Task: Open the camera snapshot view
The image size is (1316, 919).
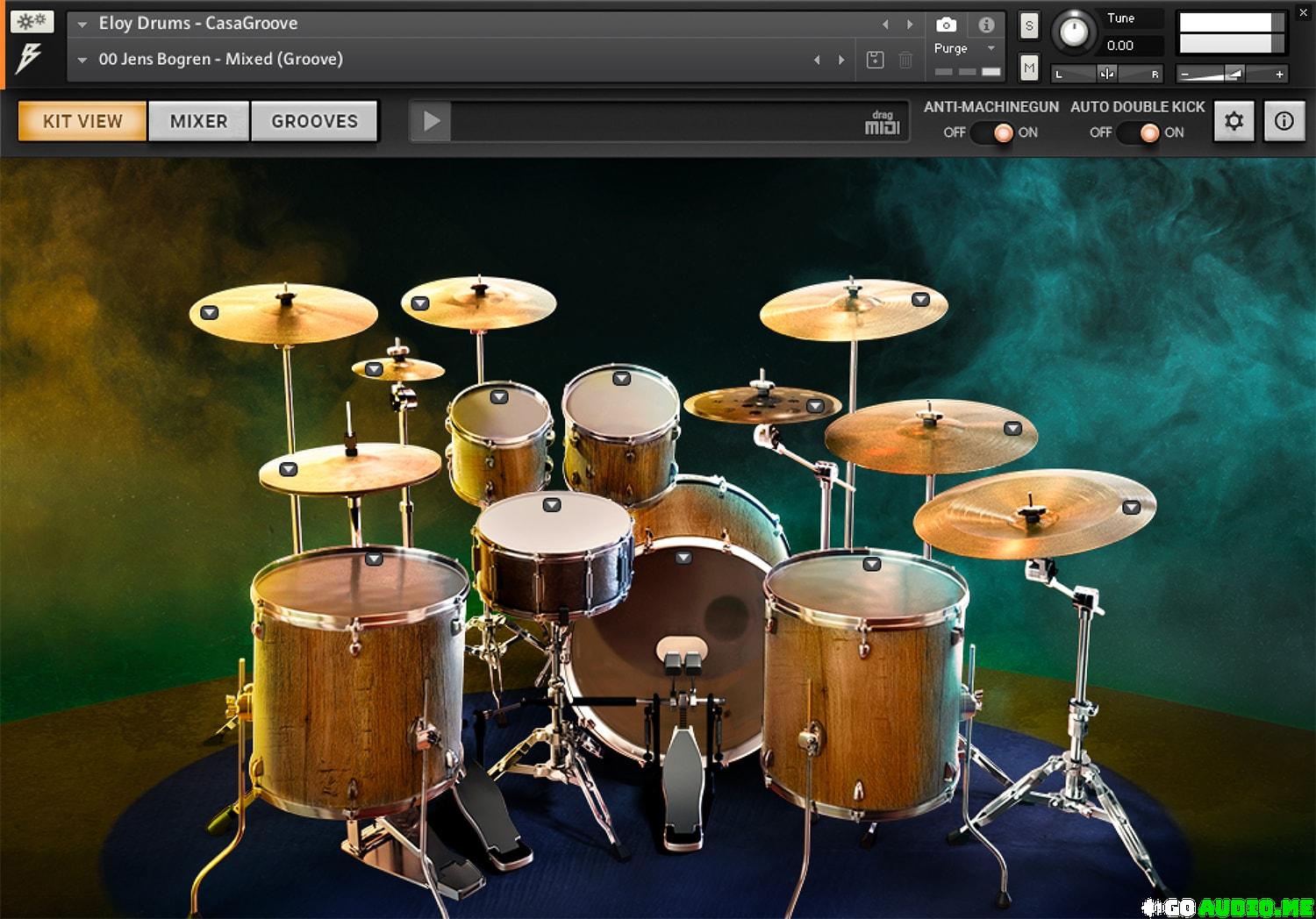Action: point(946,25)
